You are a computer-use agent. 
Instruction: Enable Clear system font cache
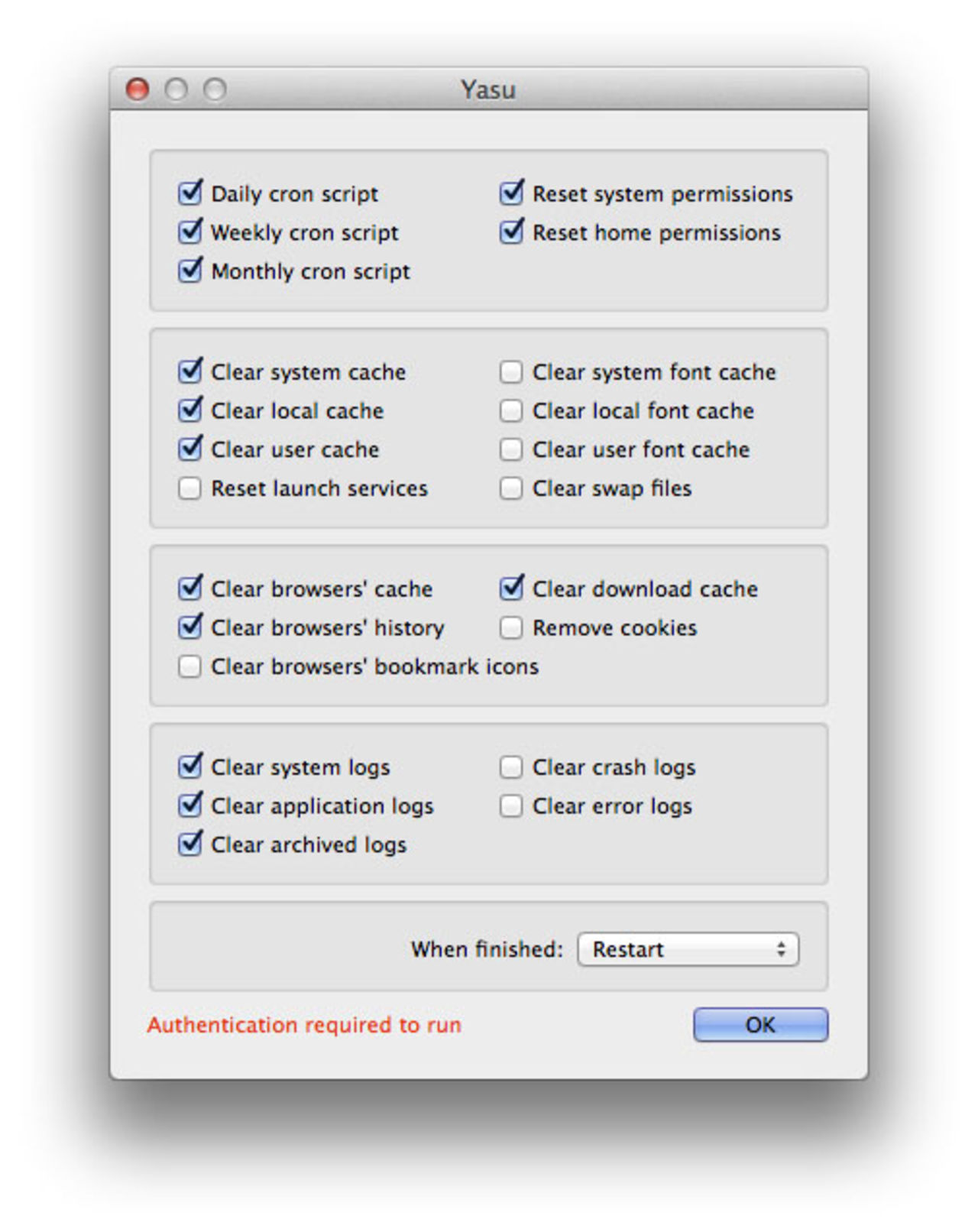point(510,372)
